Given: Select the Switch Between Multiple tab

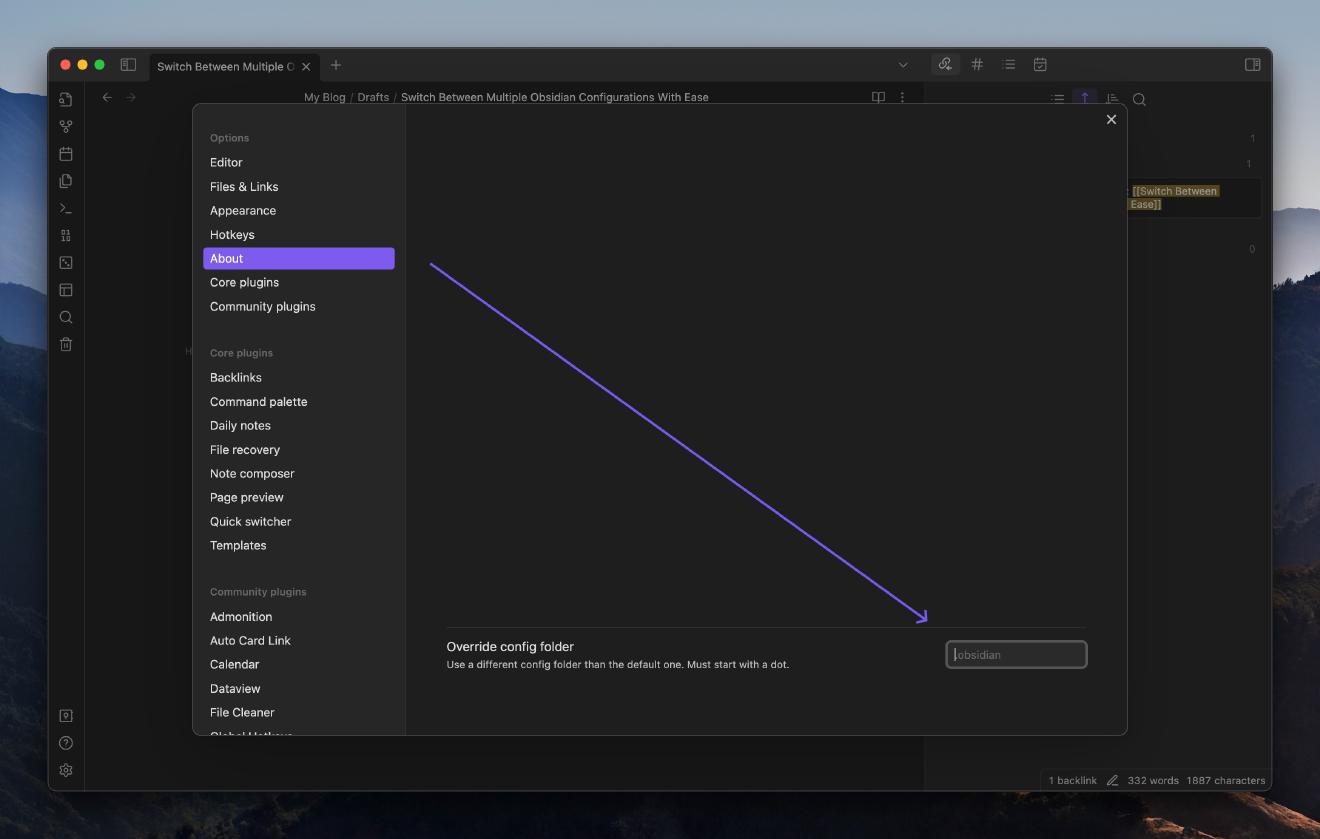Looking at the screenshot, I should pos(226,67).
